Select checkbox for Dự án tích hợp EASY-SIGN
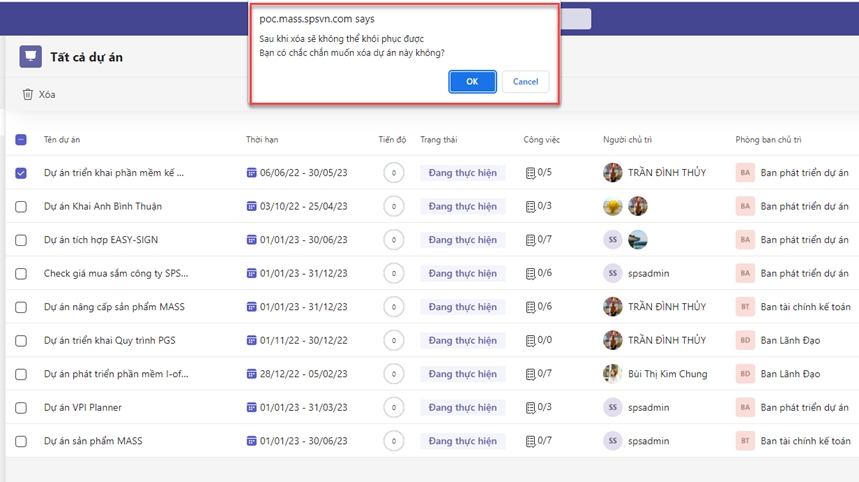The image size is (859, 482). 21,240
